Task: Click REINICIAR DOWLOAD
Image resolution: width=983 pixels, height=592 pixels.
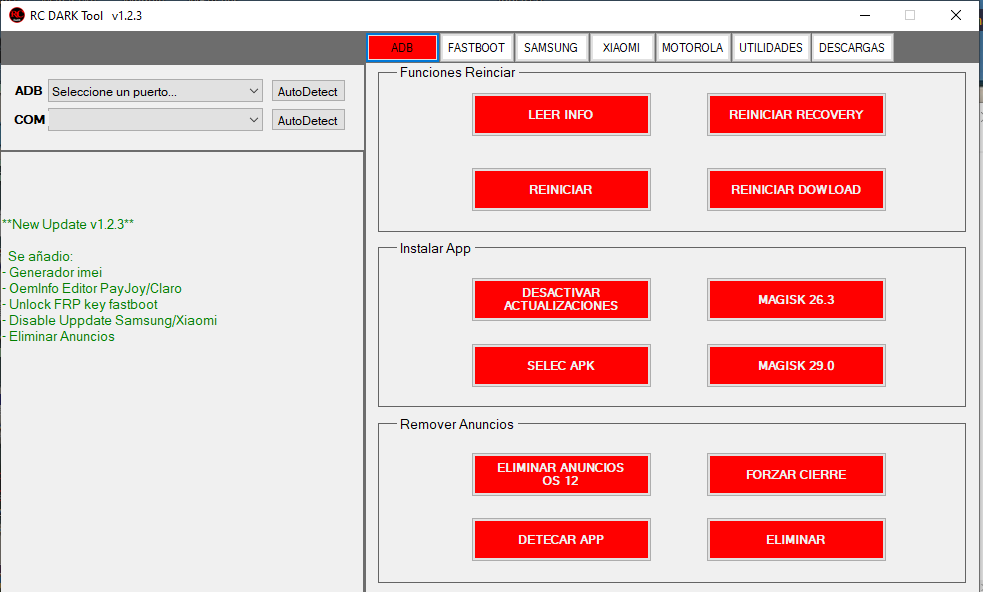Action: (796, 189)
